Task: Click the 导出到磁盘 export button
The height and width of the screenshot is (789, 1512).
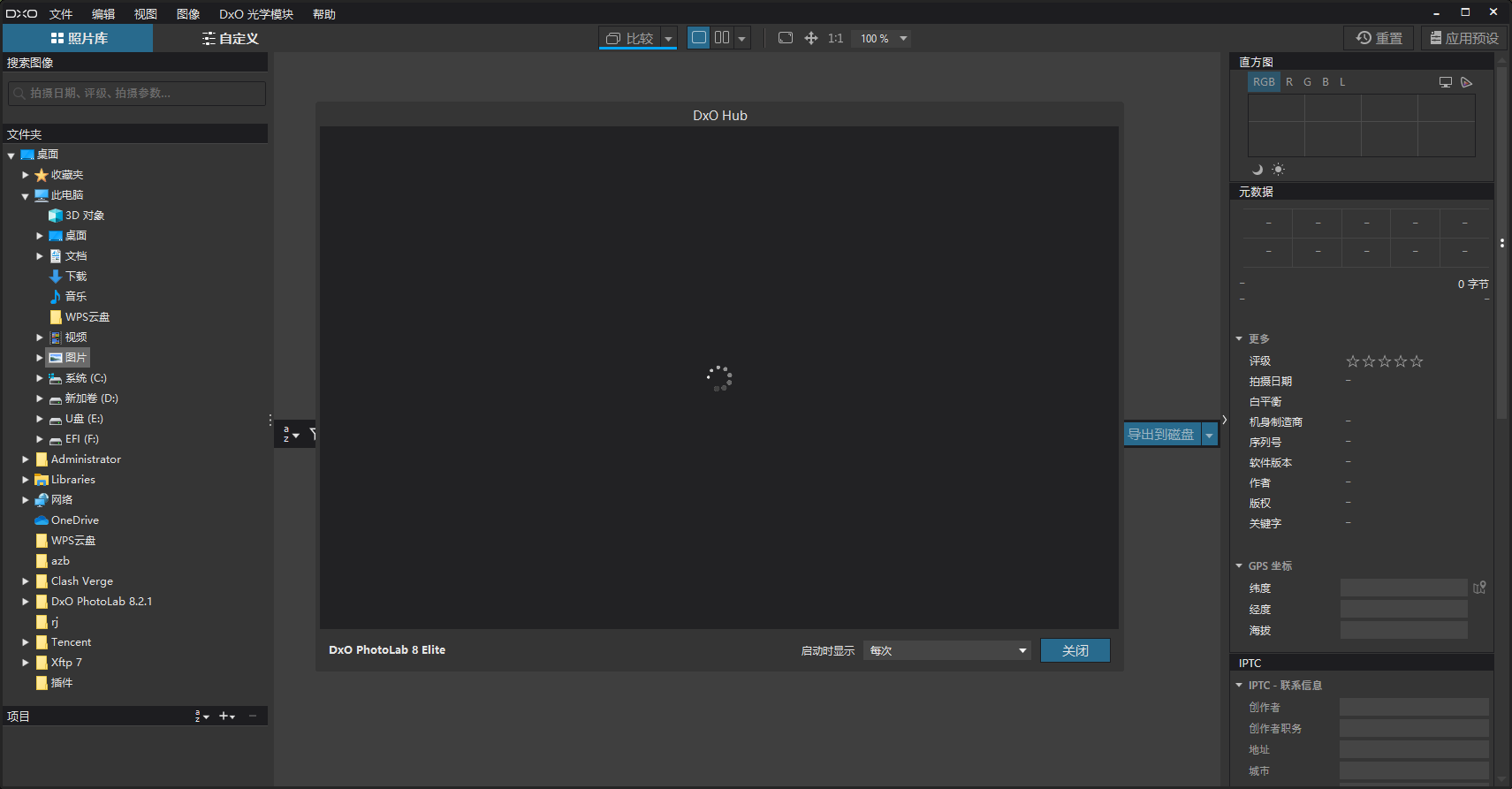Action: point(1160,435)
